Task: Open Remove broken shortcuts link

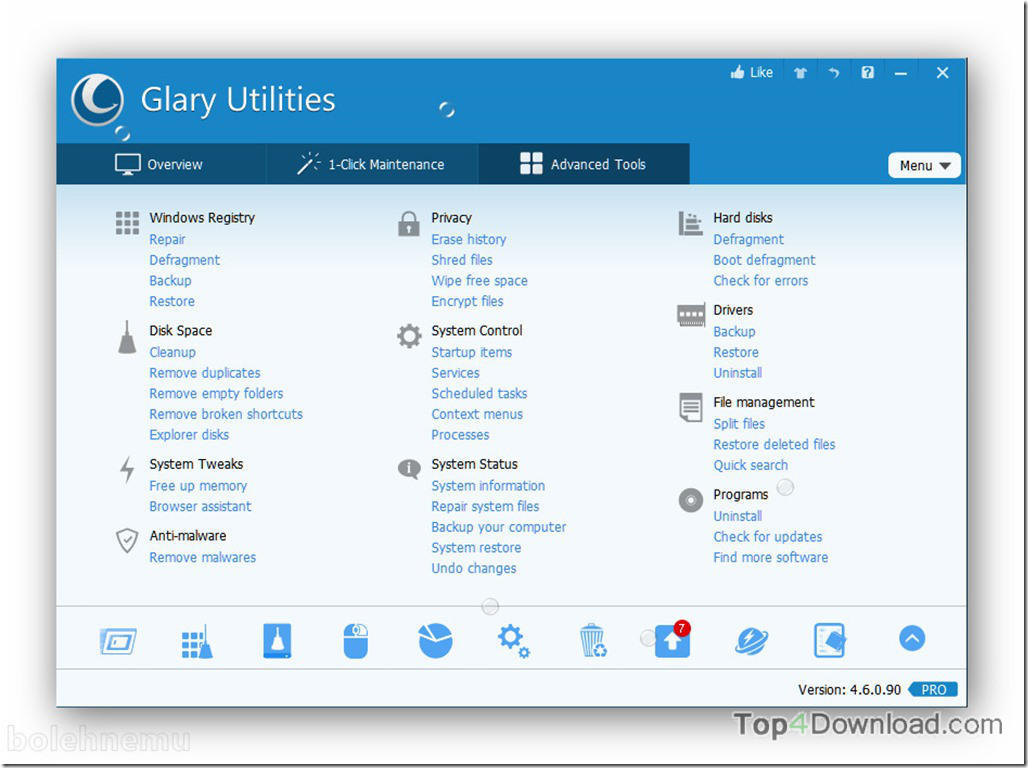Action: pos(226,414)
